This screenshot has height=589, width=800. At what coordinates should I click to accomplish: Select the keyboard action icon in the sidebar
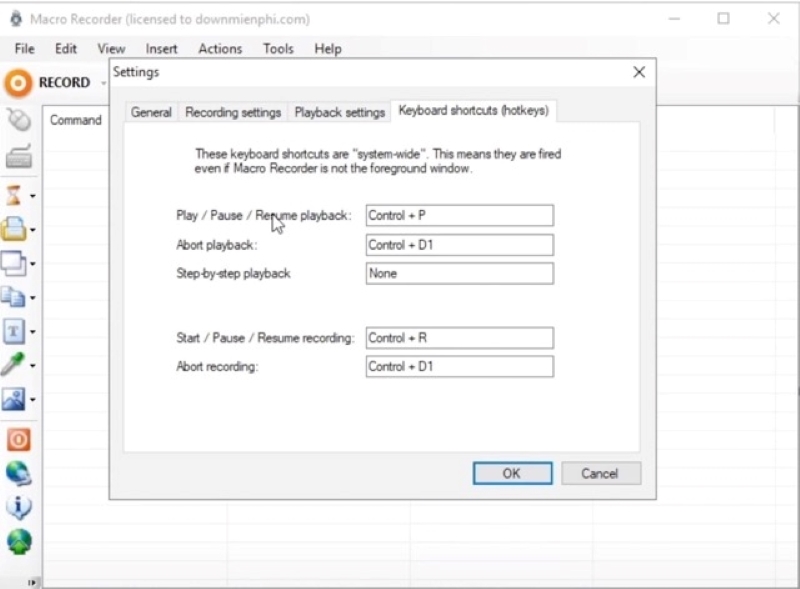tap(18, 157)
